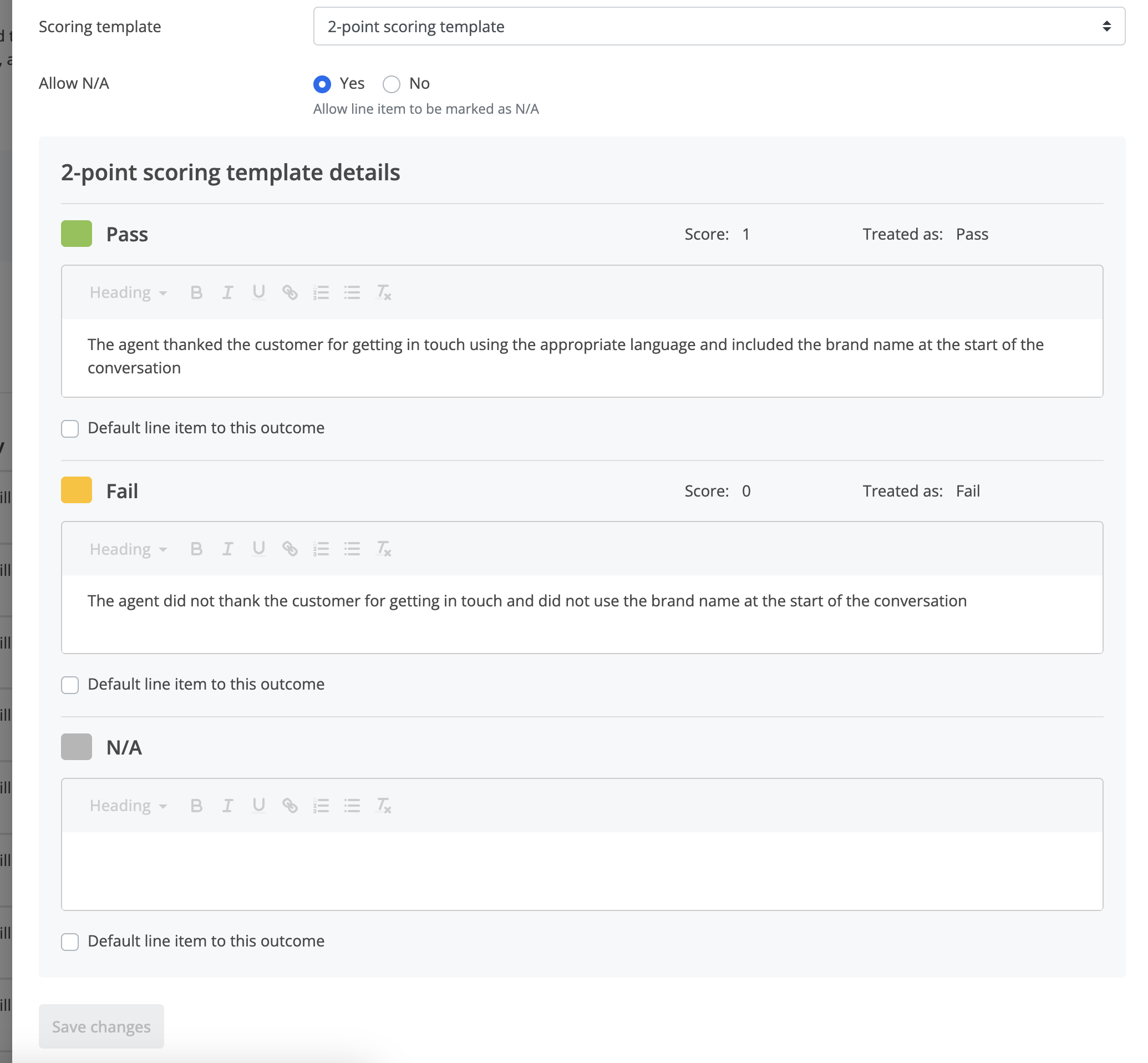Screen dimensions: 1148x1063
Task: Insert a link in the Pass editor
Action: click(289, 292)
